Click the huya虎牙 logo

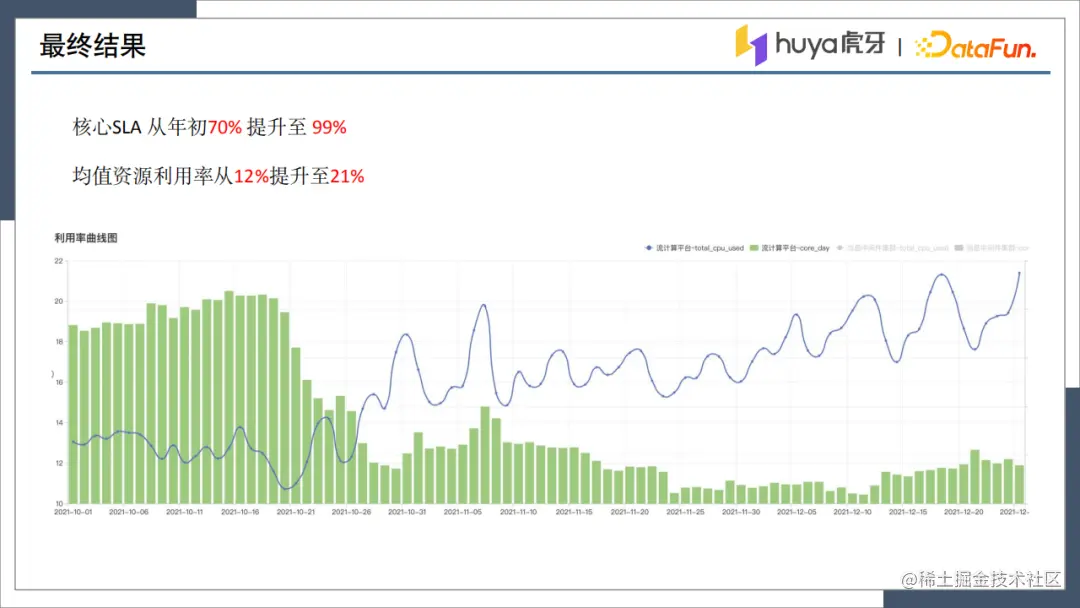tap(810, 45)
